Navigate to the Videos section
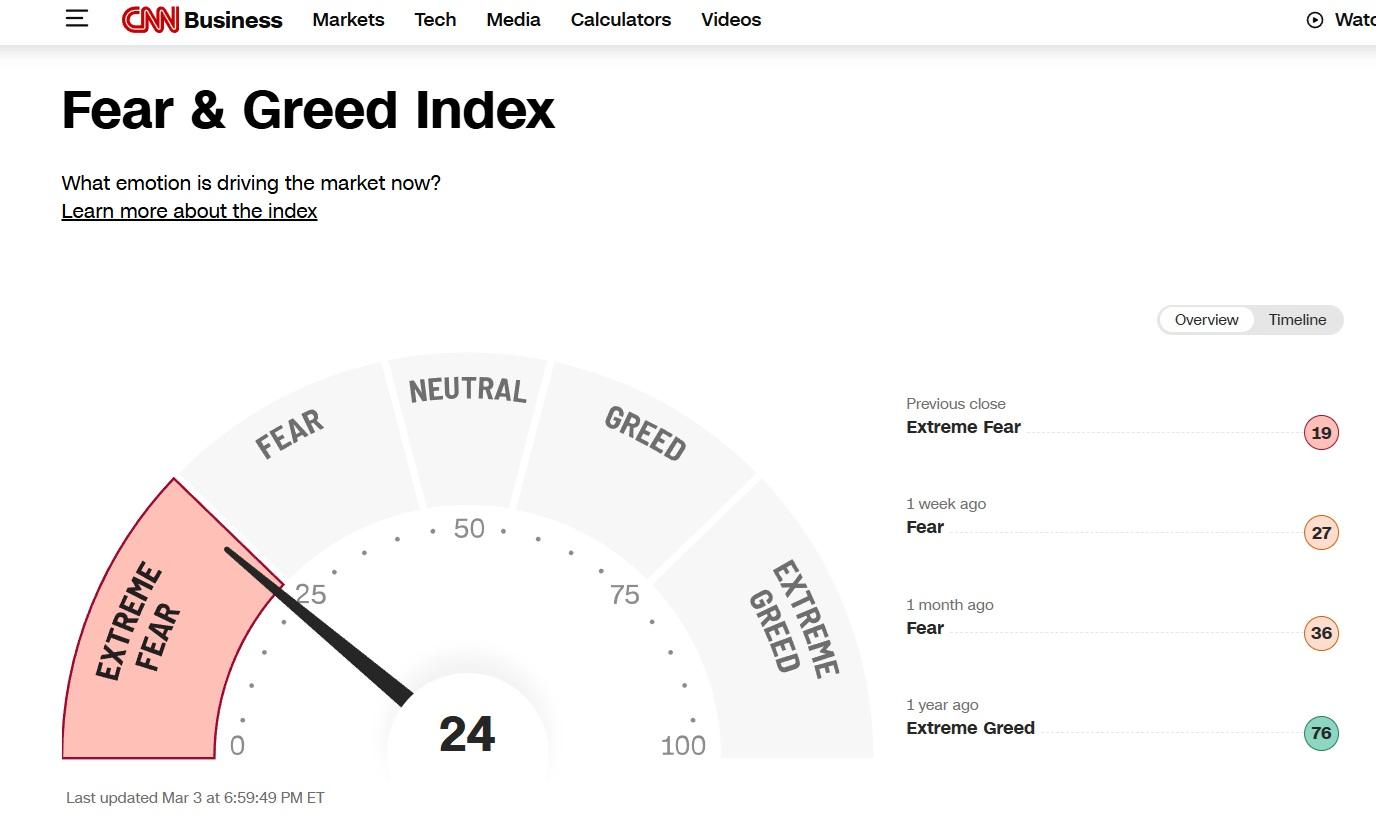 tap(731, 20)
